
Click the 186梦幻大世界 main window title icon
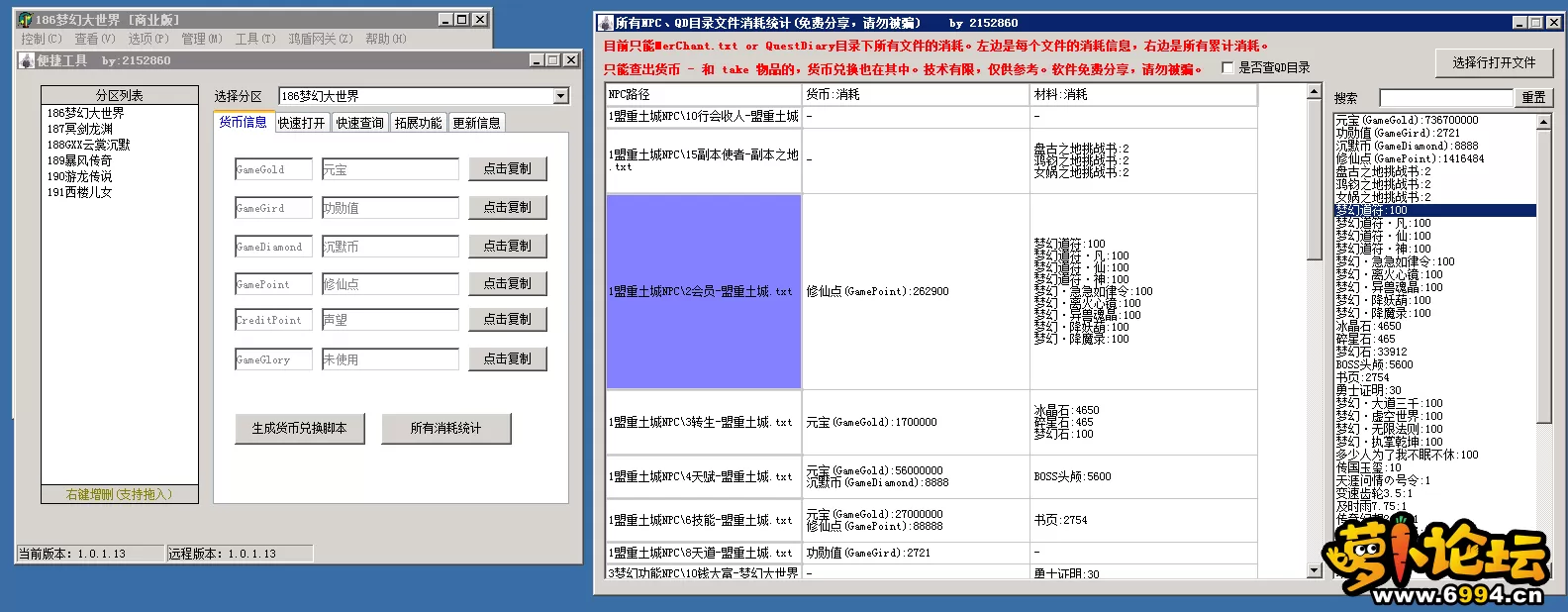click(x=26, y=20)
